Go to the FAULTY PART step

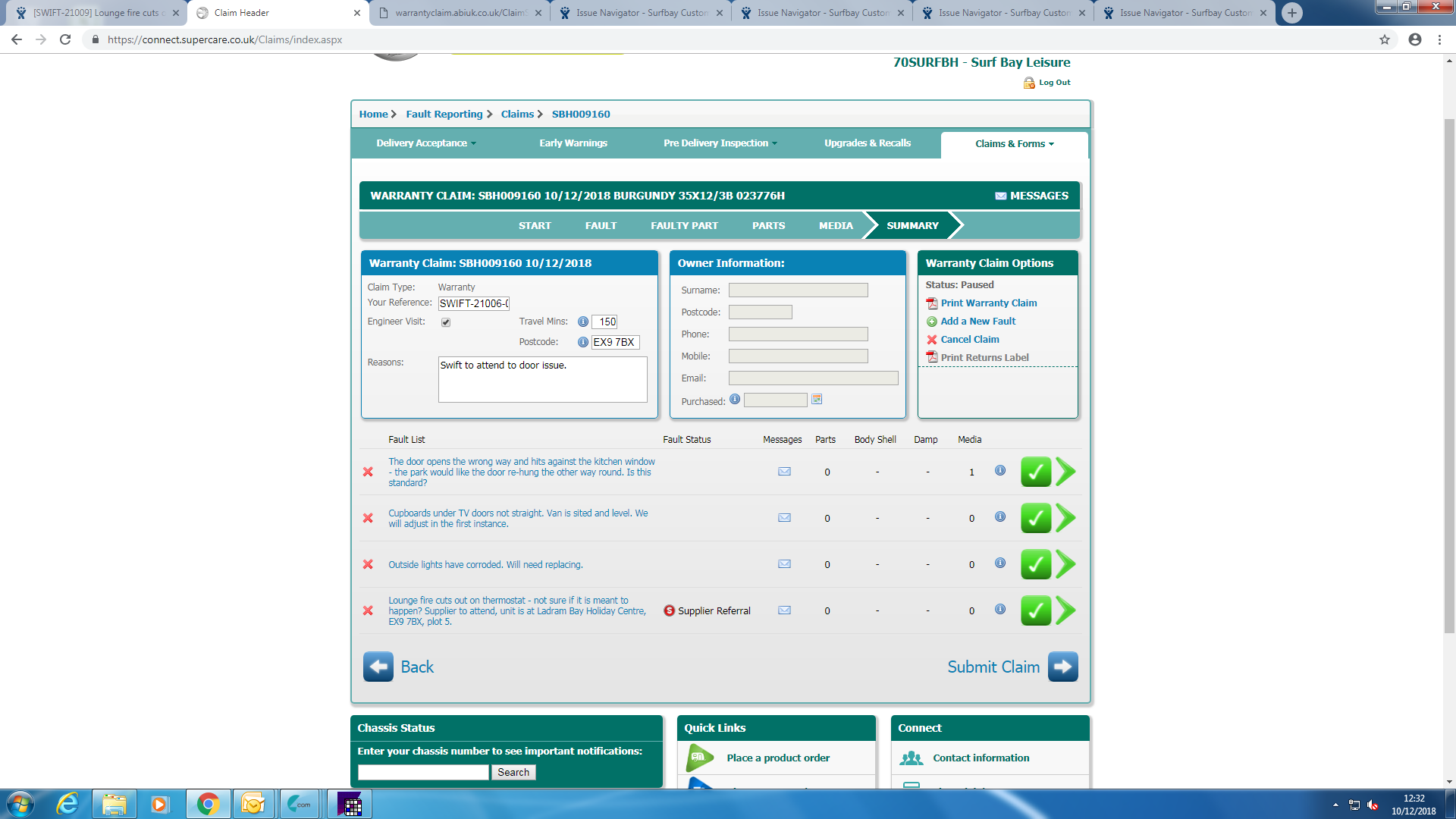point(684,225)
